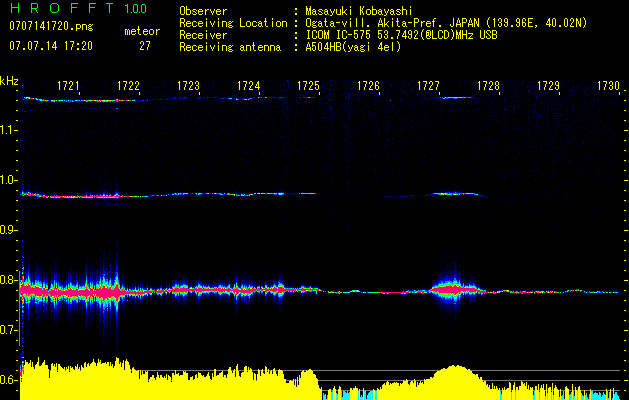Click the HROFFT 1.0.0 title text
The image size is (629, 400).
pos(78,8)
